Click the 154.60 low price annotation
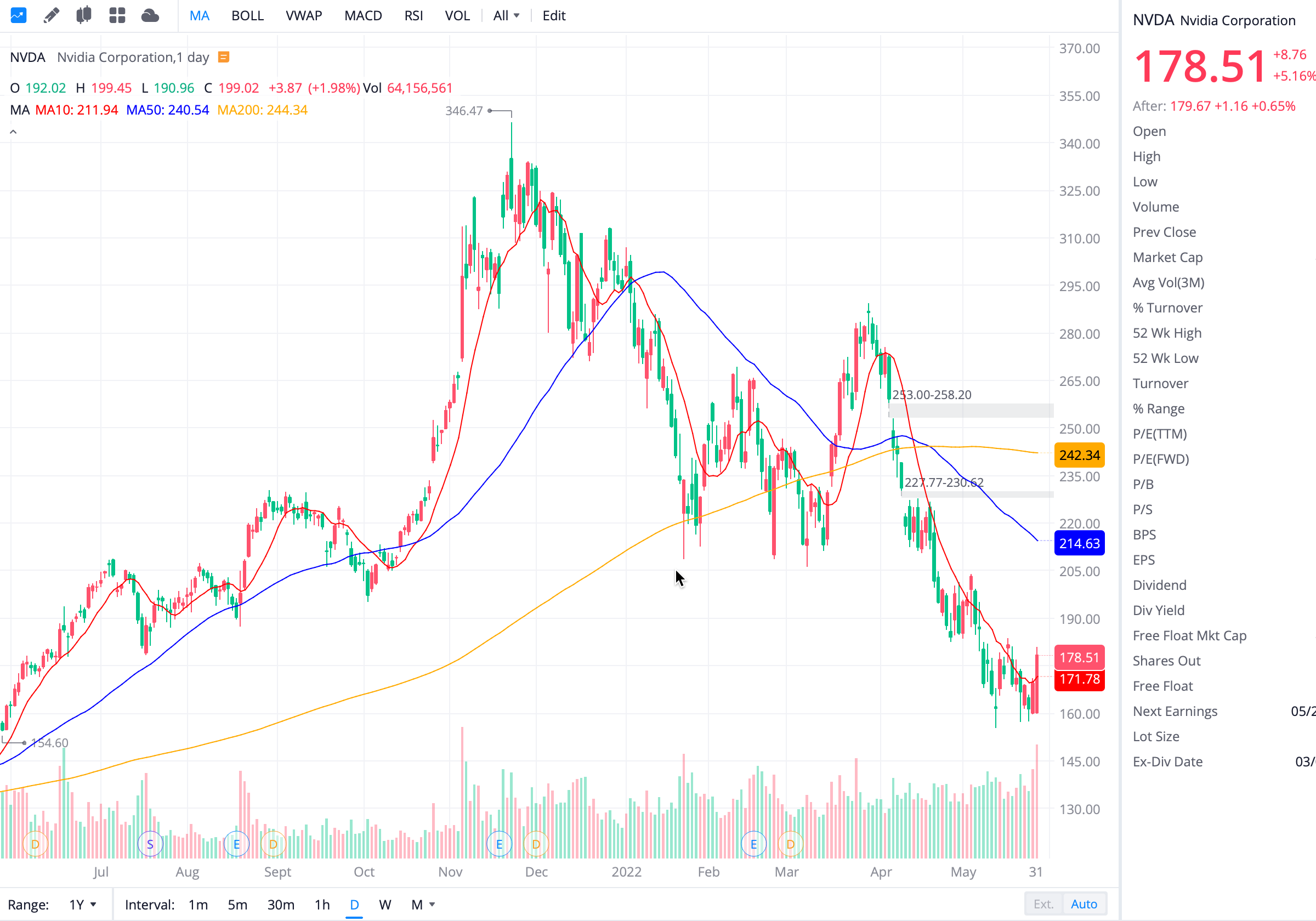 50,743
